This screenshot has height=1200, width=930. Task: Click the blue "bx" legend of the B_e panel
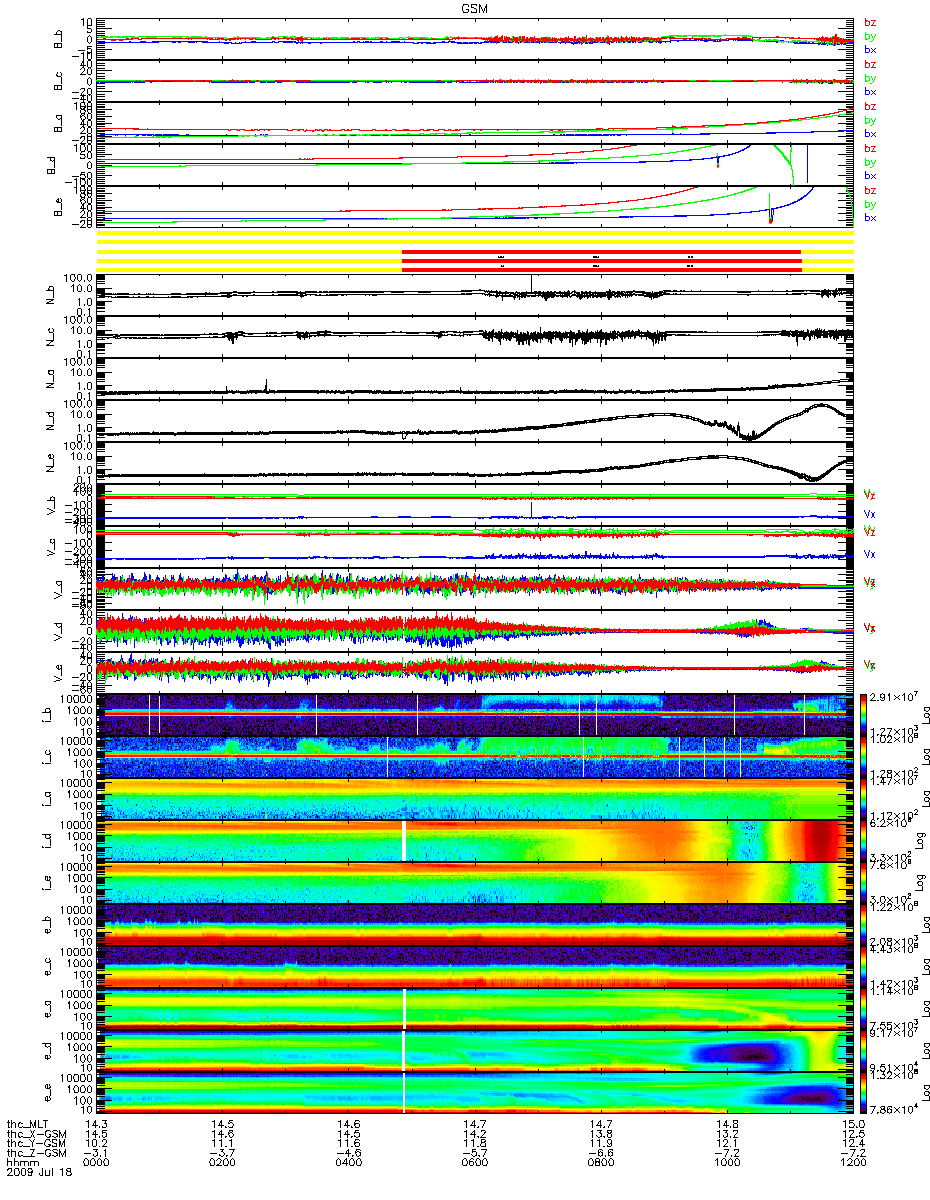870,217
